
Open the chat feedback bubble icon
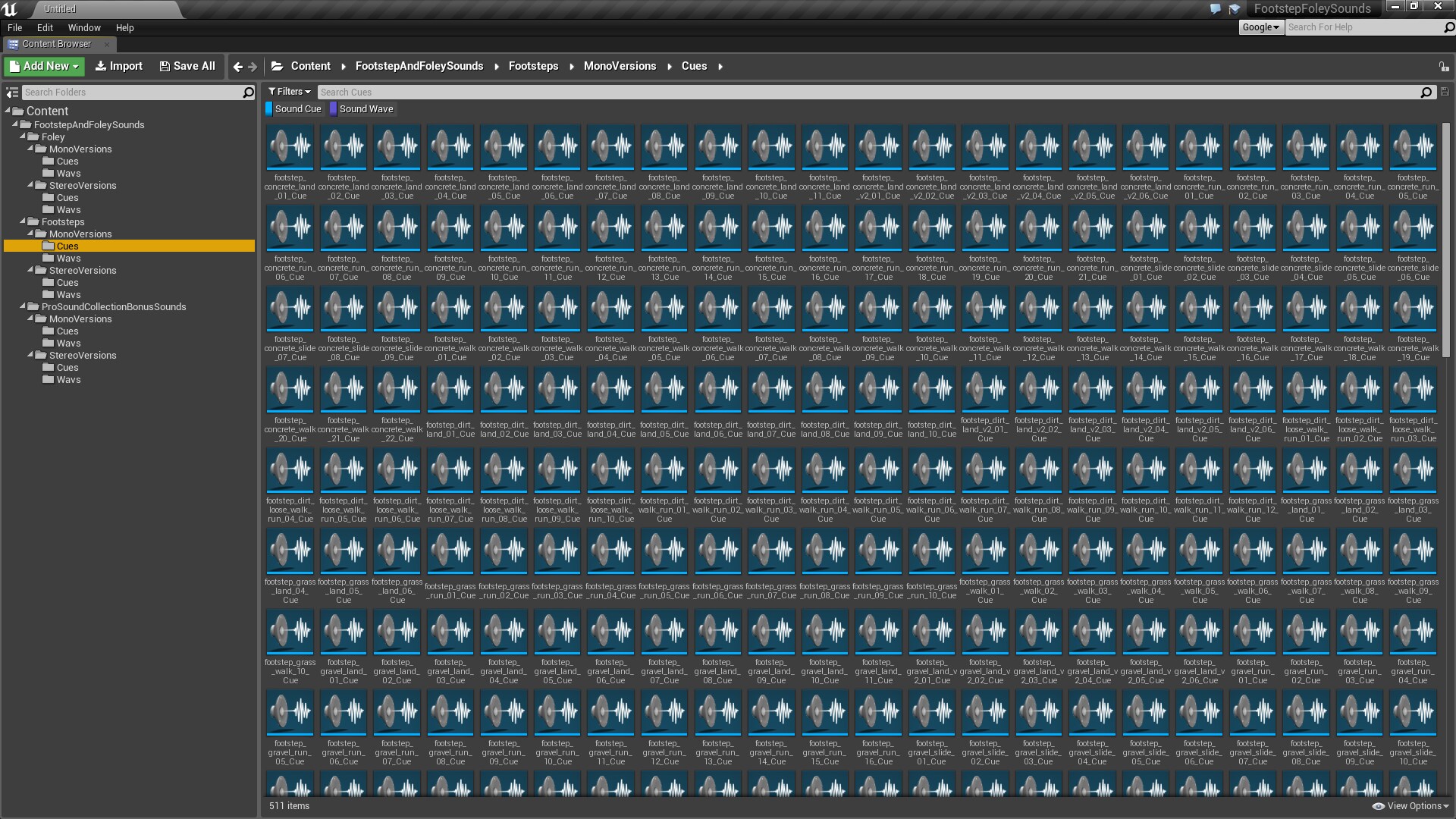(1215, 9)
